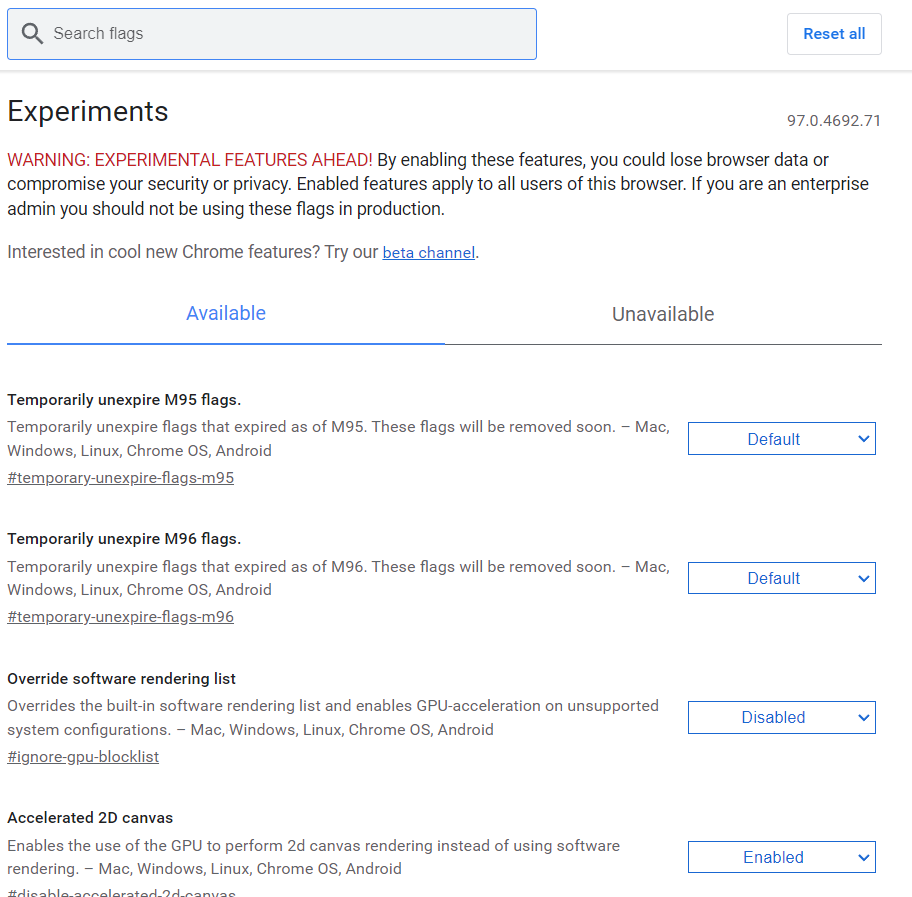The width and height of the screenshot is (912, 897).
Task: Click the version number 97.0.4692.71
Action: tap(833, 120)
